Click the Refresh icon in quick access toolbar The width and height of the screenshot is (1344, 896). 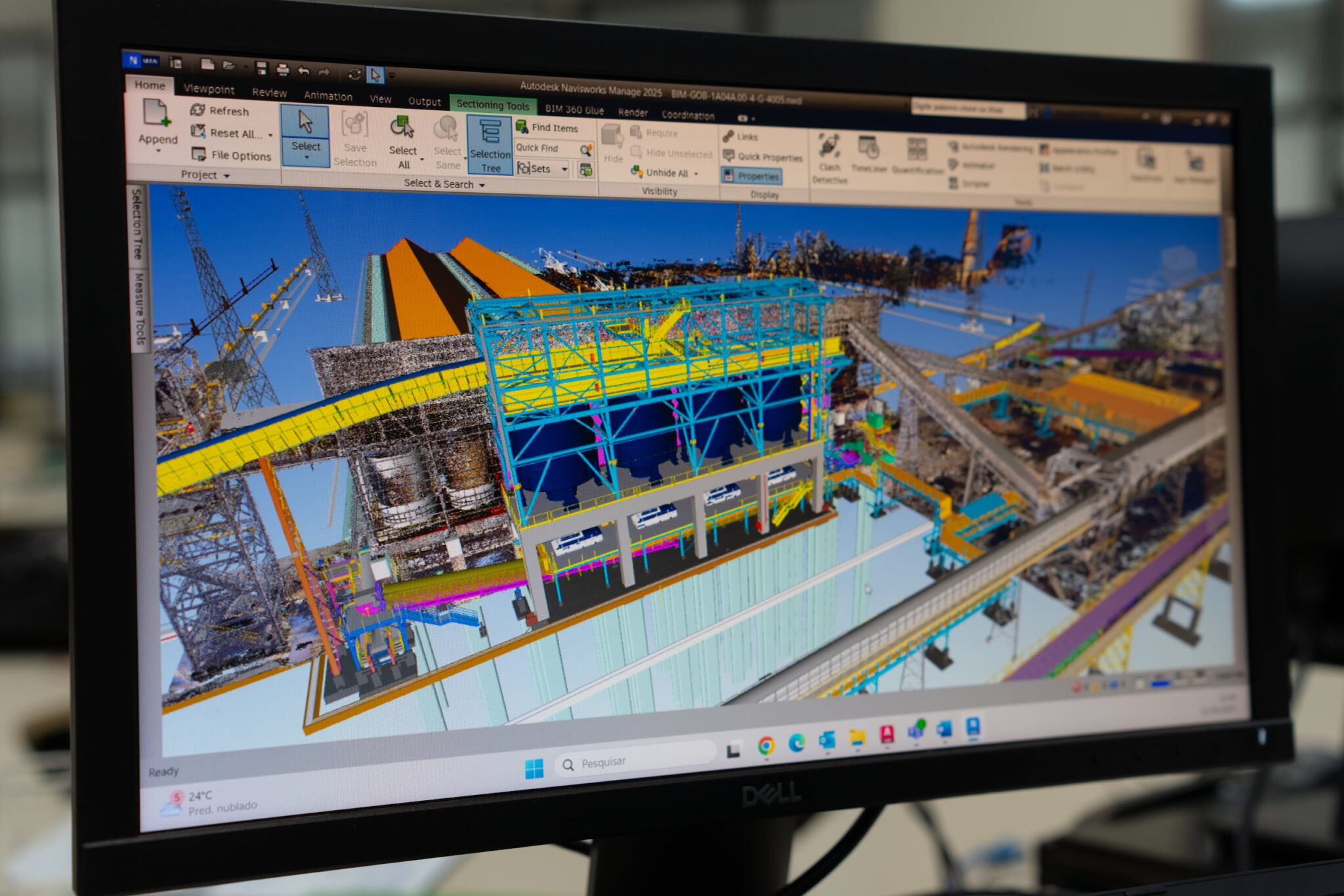pyautogui.click(x=354, y=73)
